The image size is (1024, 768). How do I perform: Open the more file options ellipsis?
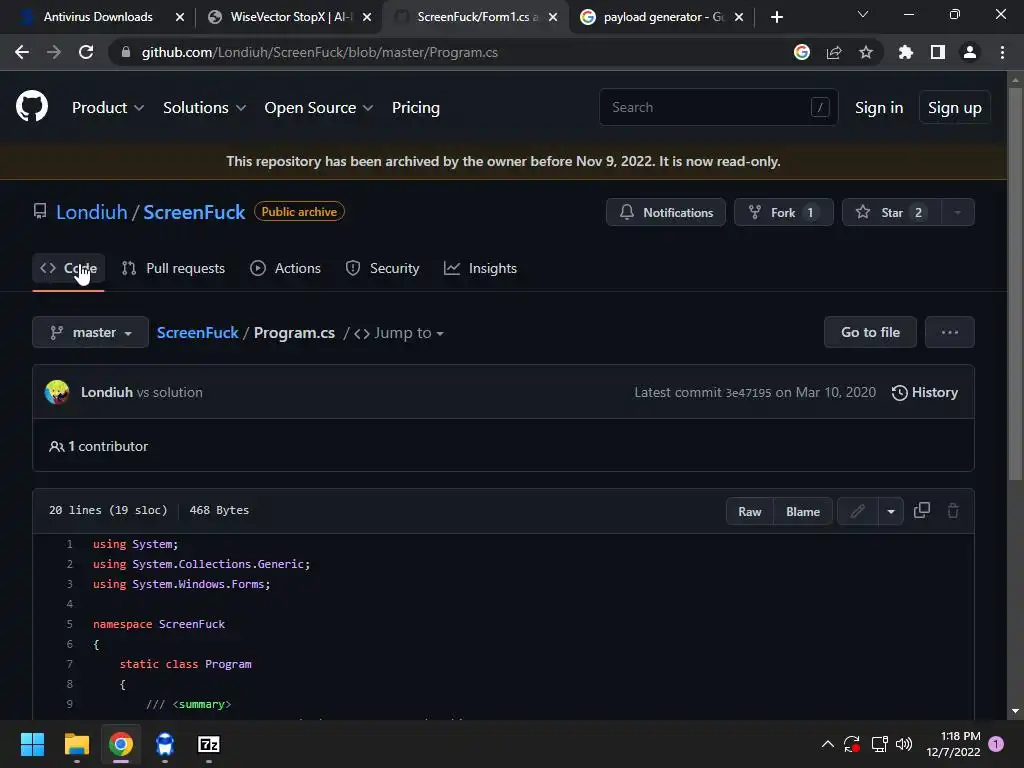pyautogui.click(x=950, y=332)
